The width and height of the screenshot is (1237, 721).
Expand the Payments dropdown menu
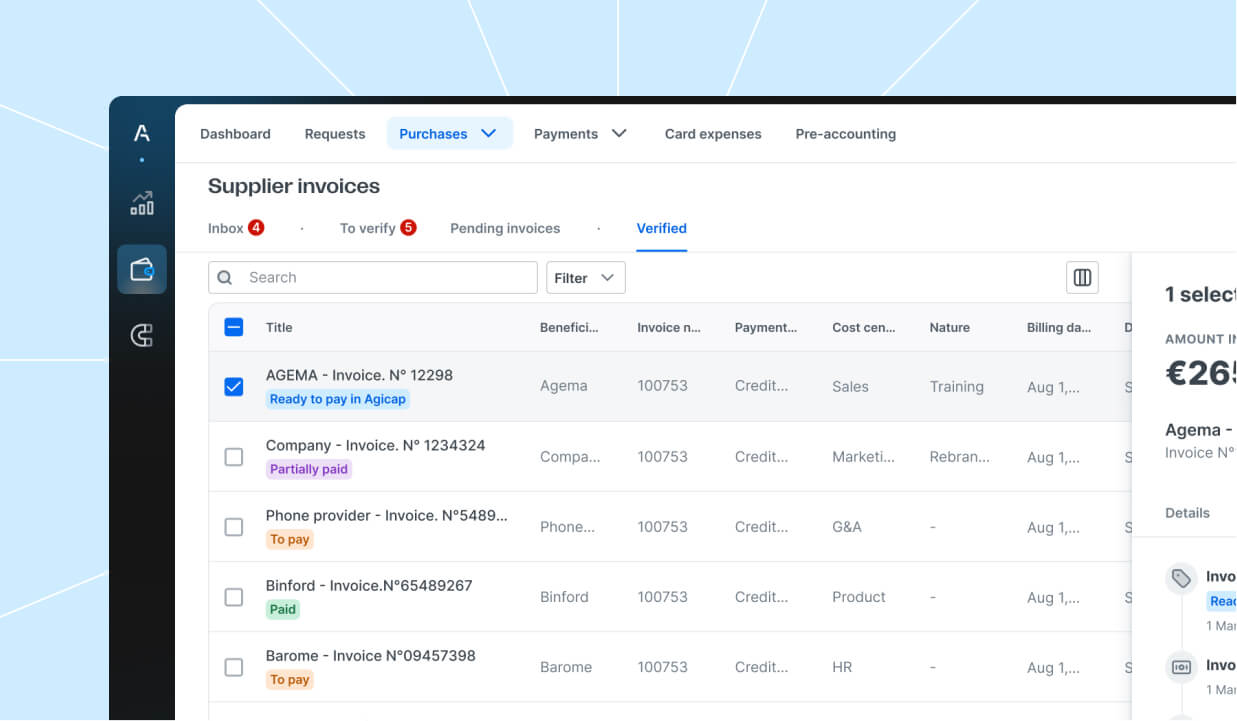[580, 133]
